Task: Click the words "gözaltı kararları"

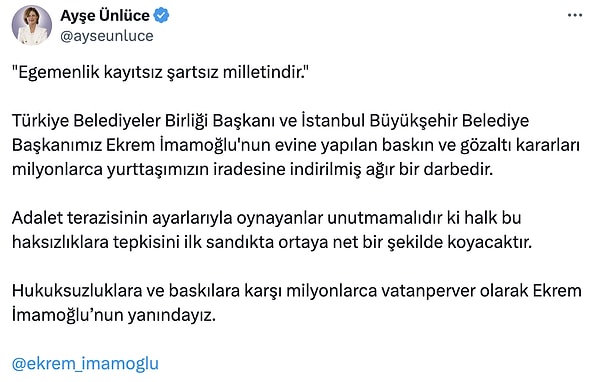Action: coord(520,145)
